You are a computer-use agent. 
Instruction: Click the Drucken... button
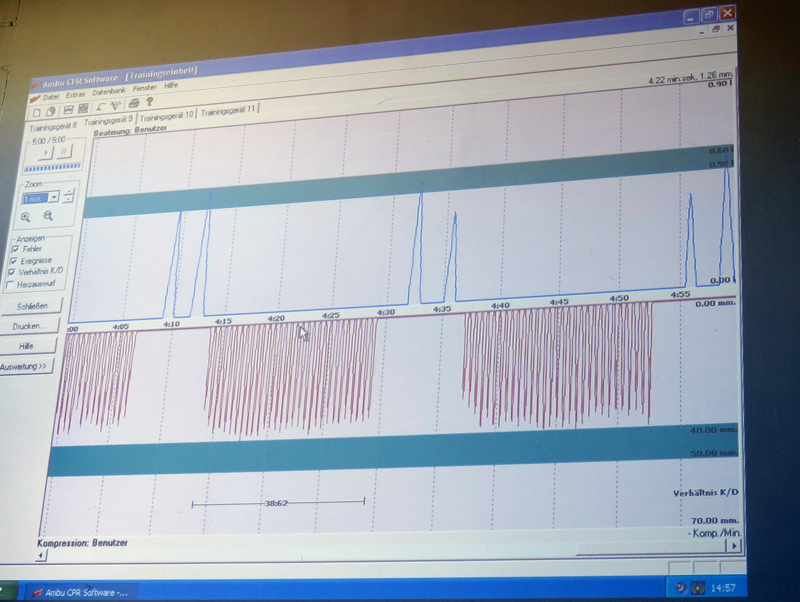click(31, 326)
